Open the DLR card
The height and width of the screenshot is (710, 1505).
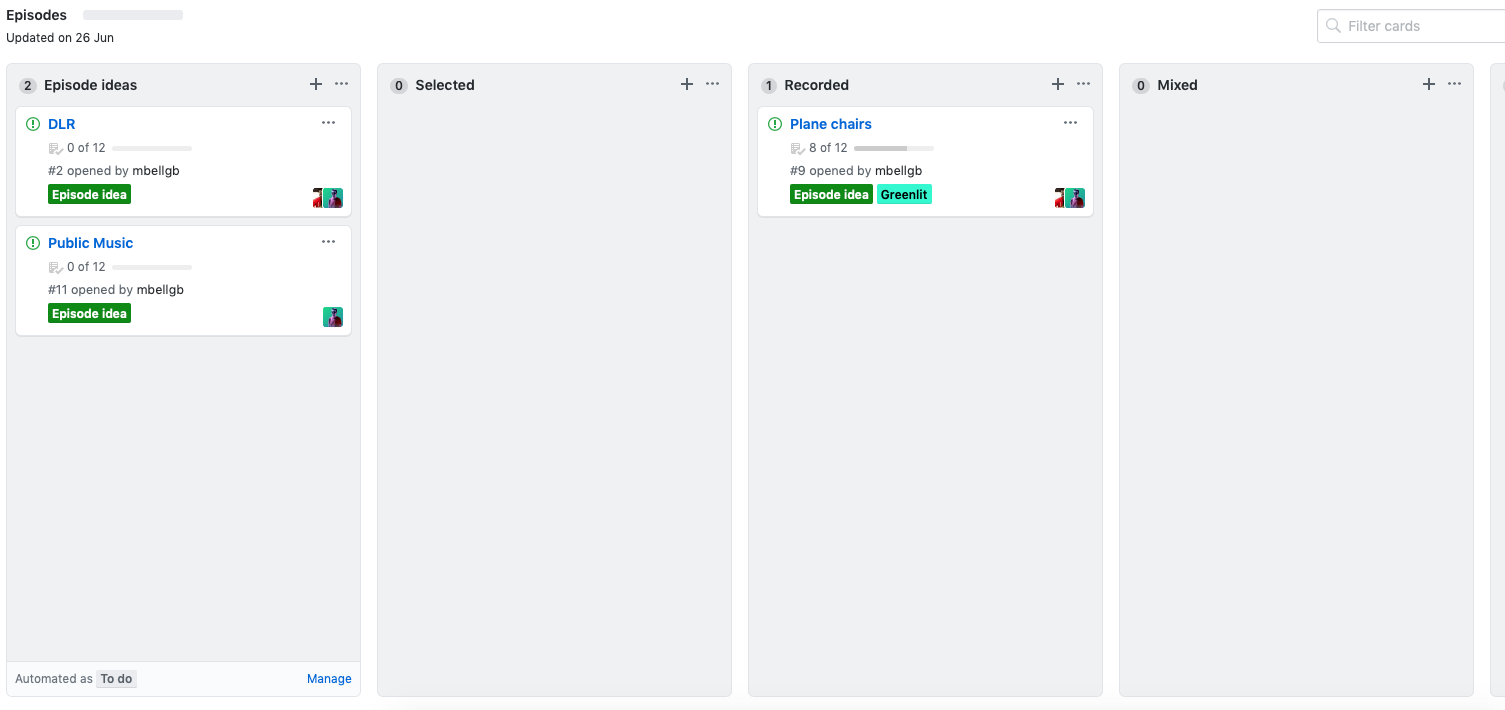coord(61,123)
